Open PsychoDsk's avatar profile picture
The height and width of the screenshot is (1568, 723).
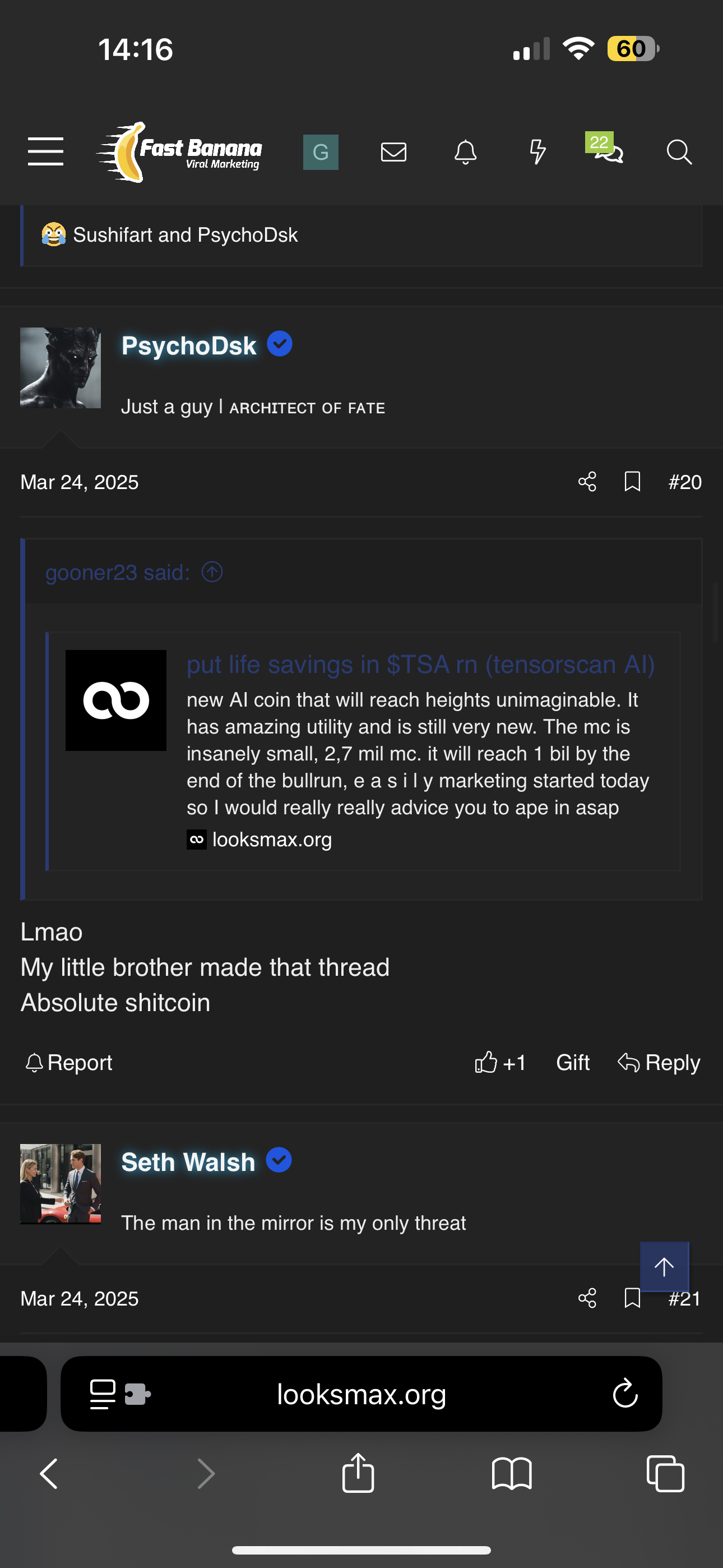point(61,368)
